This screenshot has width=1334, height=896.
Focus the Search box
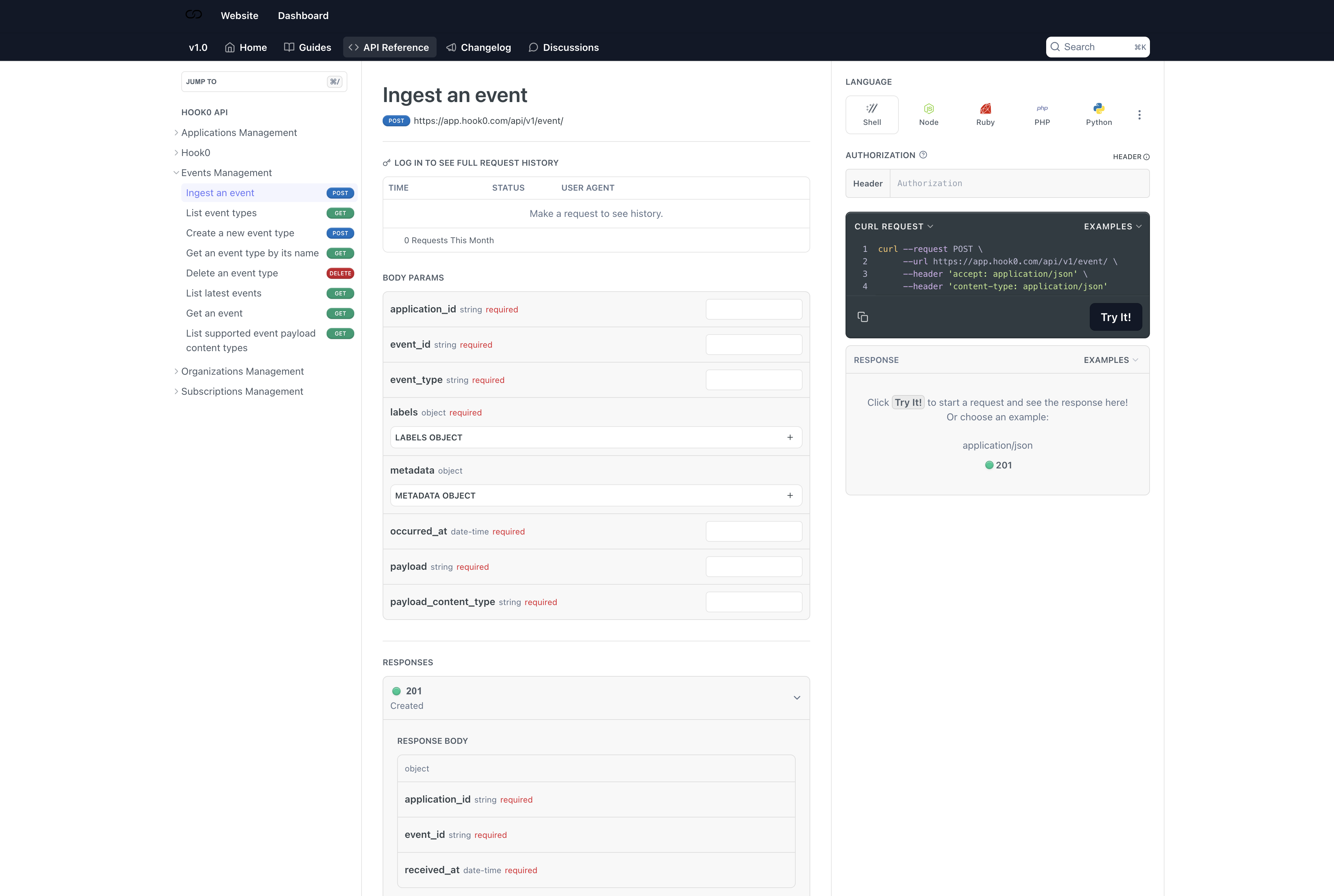(1097, 47)
